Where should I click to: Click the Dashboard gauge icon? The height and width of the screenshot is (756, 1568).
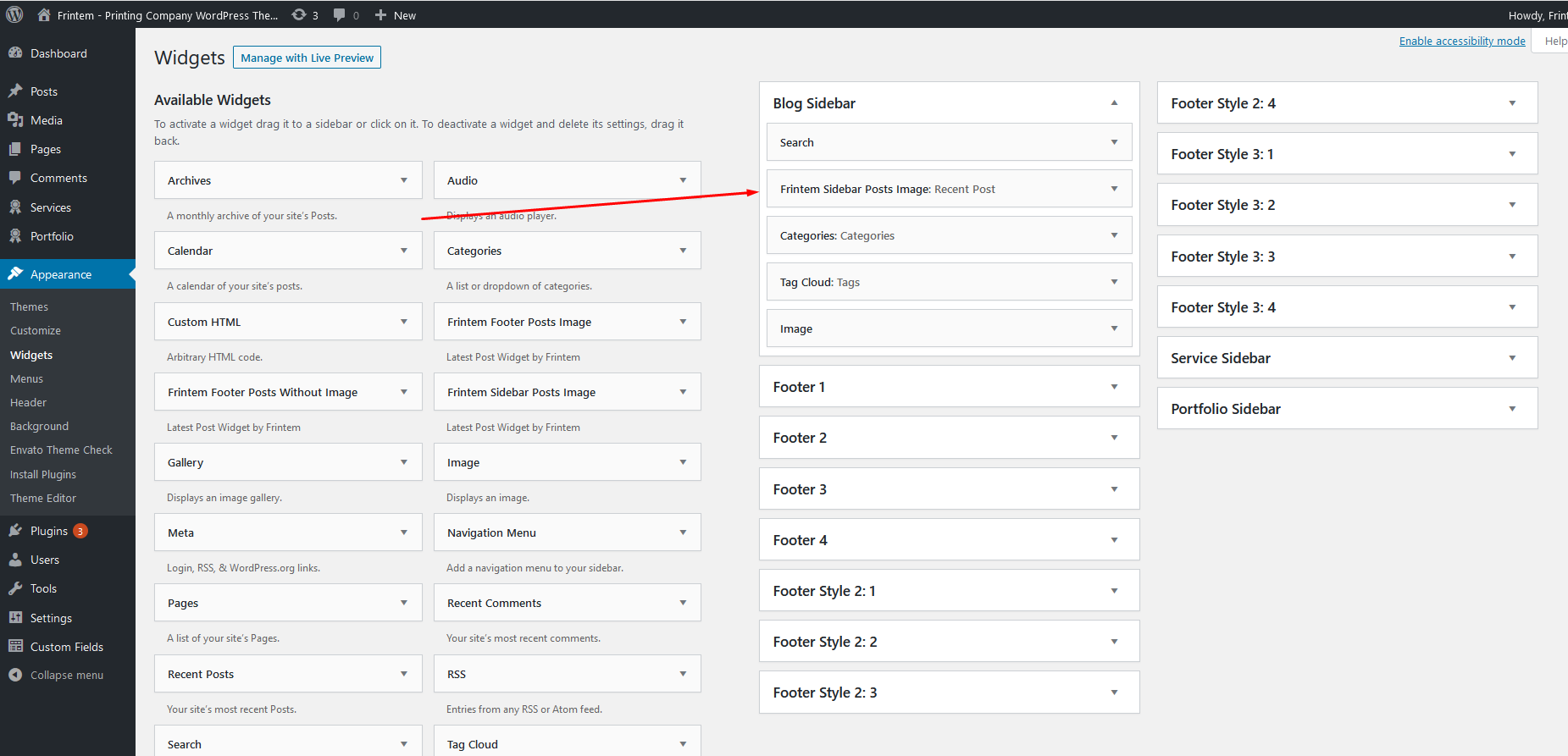[15, 52]
